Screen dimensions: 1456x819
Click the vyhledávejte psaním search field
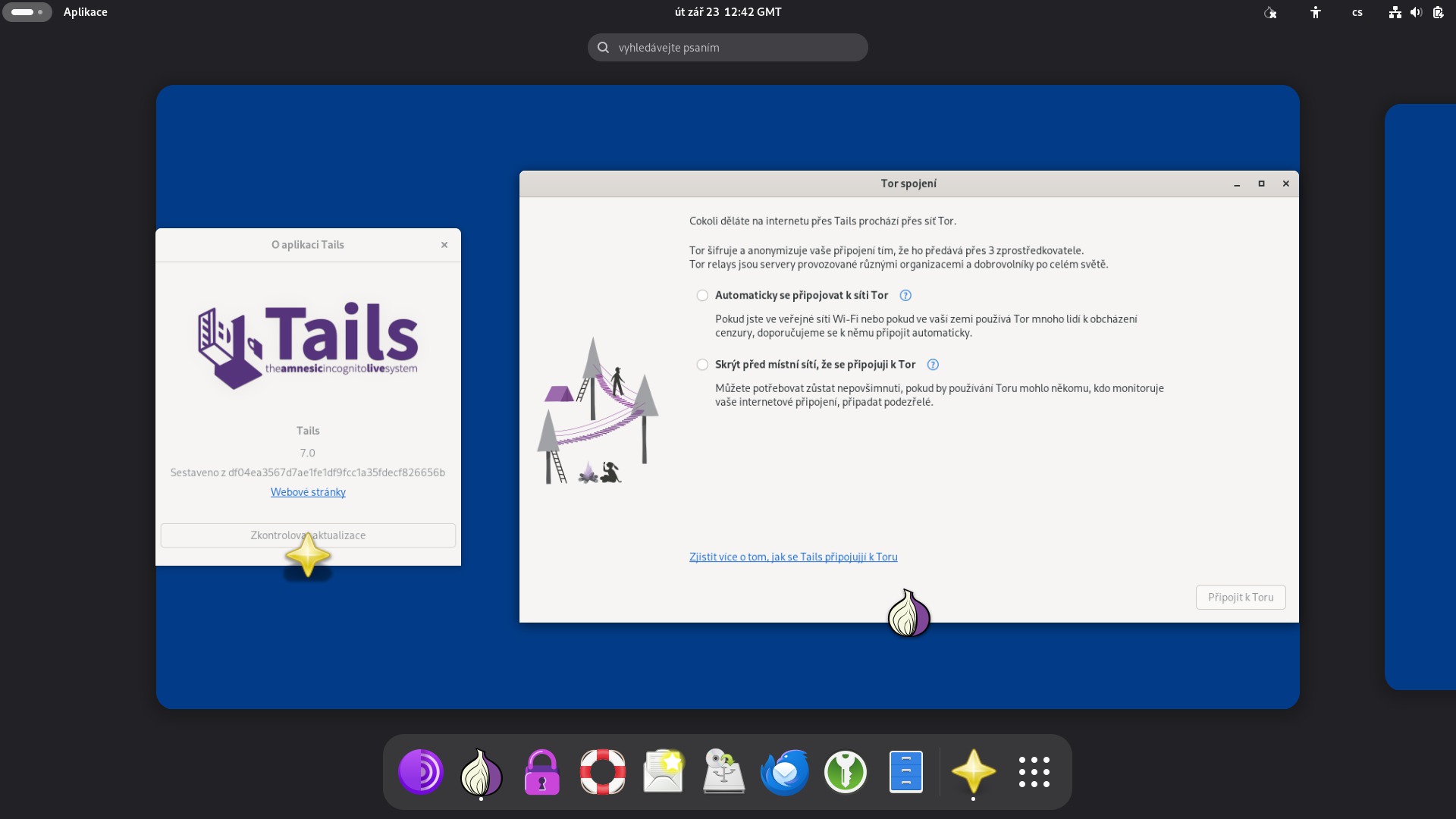point(727,48)
